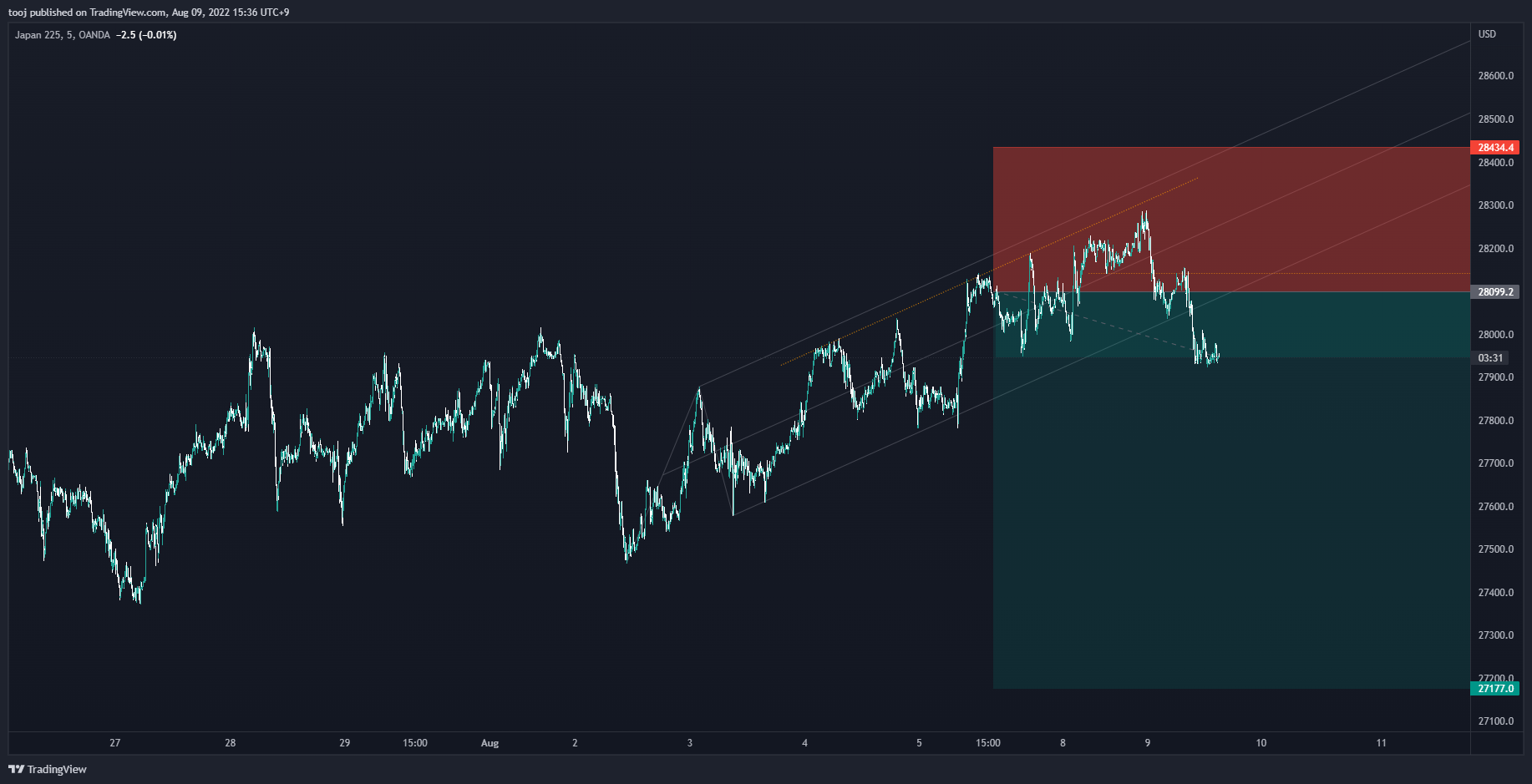Click the 27900.0 price axis level
The height and width of the screenshot is (784, 1532).
click(x=1495, y=377)
